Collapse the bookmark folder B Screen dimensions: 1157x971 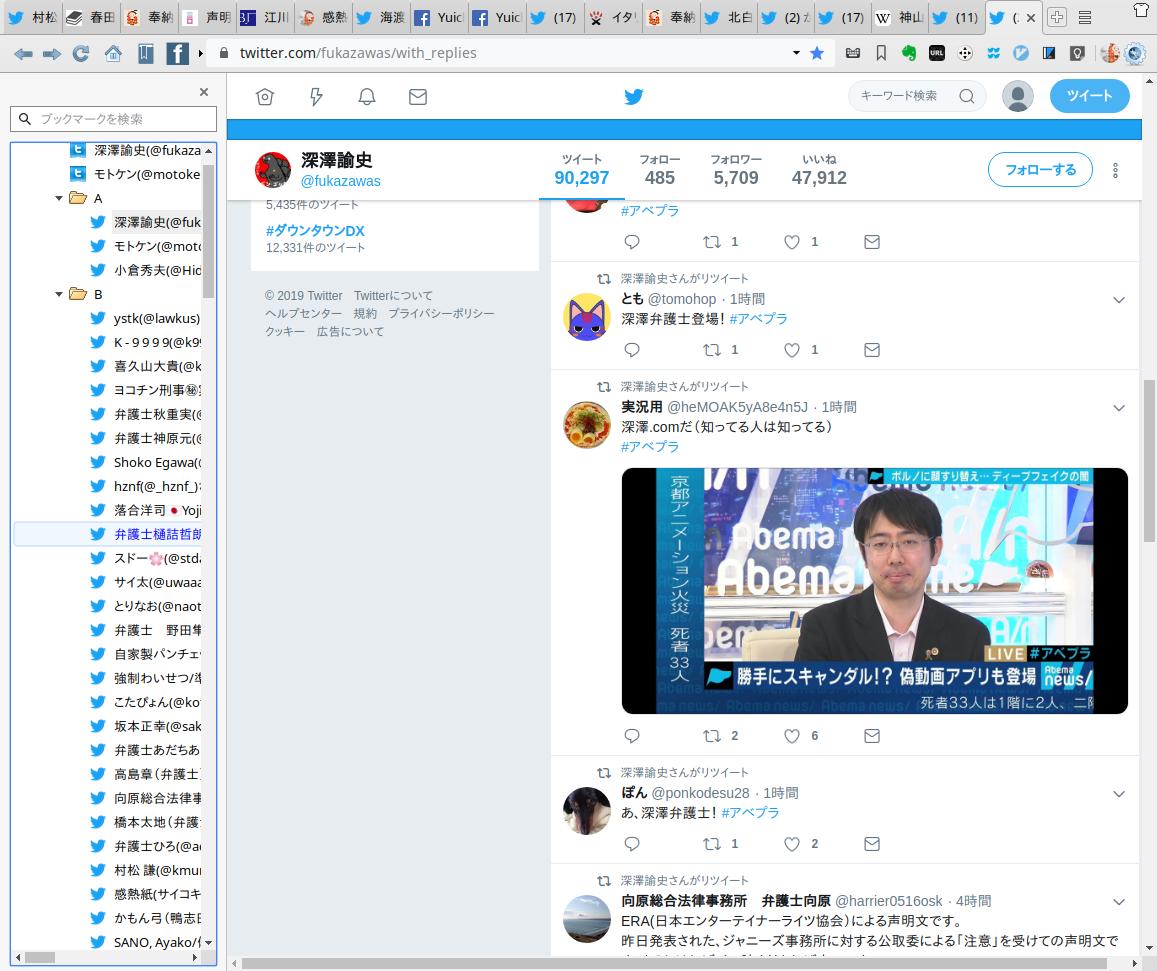[x=59, y=294]
